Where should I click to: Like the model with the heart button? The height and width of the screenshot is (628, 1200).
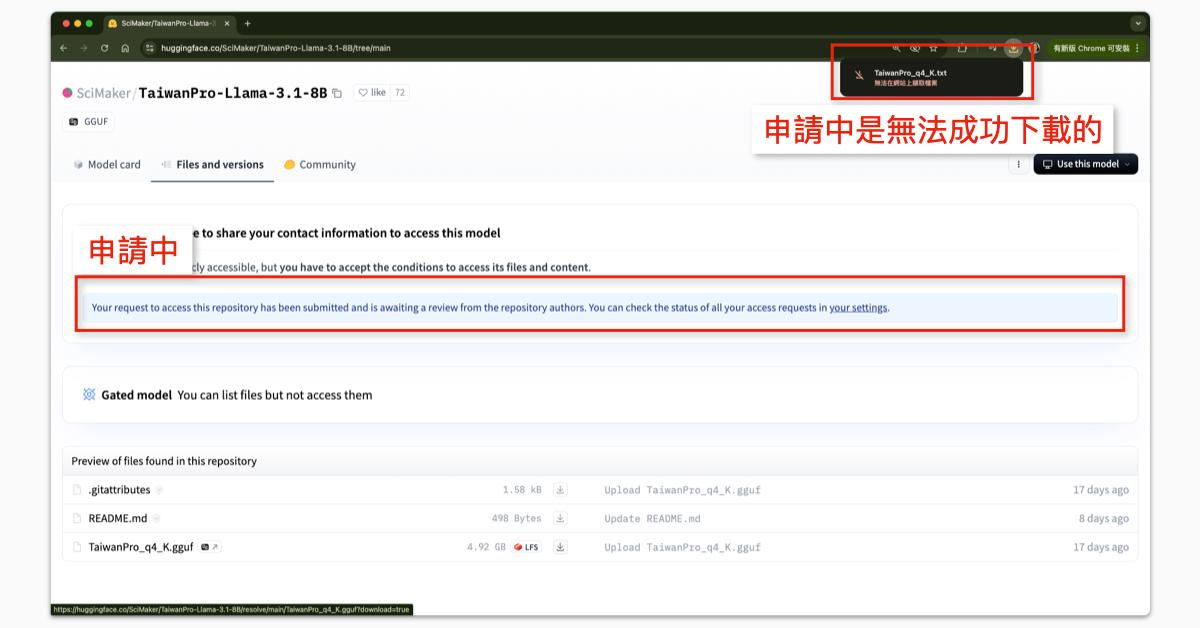[x=372, y=93]
